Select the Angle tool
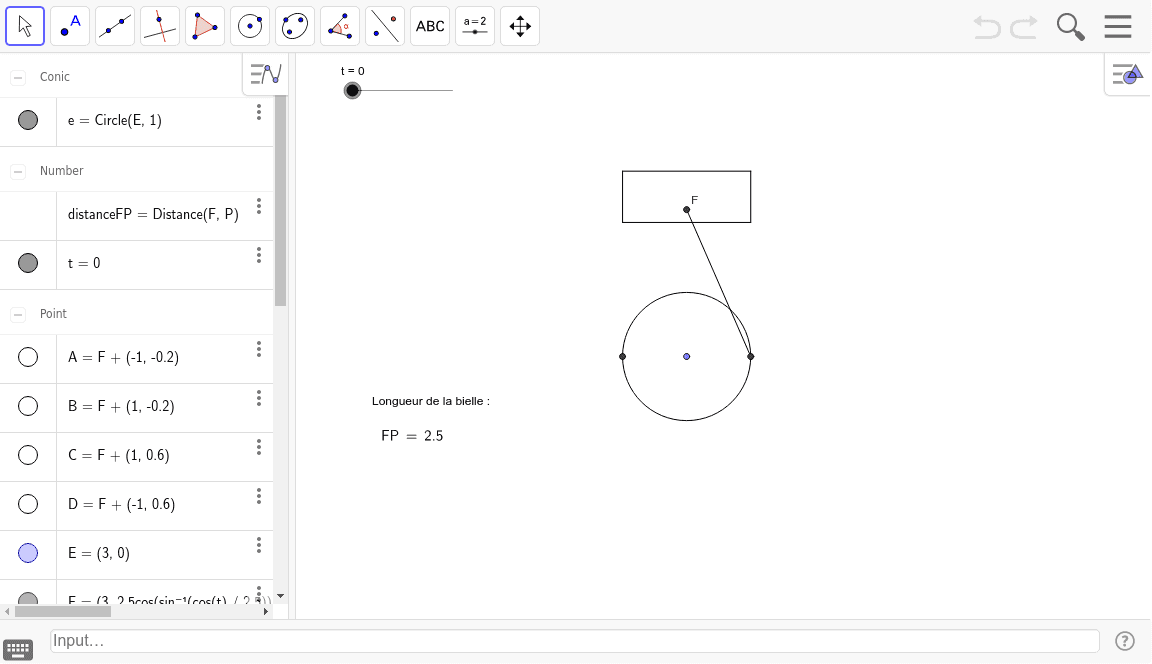 (339, 26)
